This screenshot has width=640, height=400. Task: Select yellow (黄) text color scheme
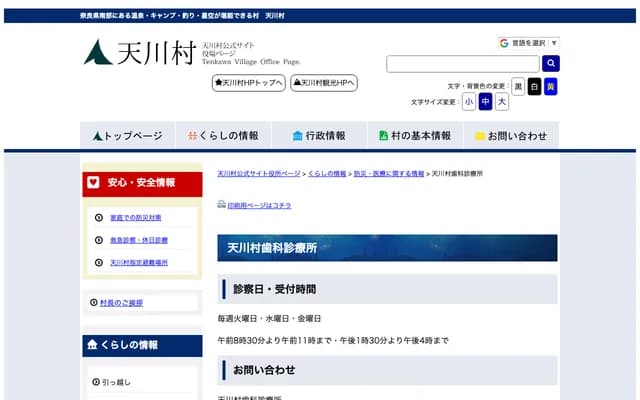[550, 87]
